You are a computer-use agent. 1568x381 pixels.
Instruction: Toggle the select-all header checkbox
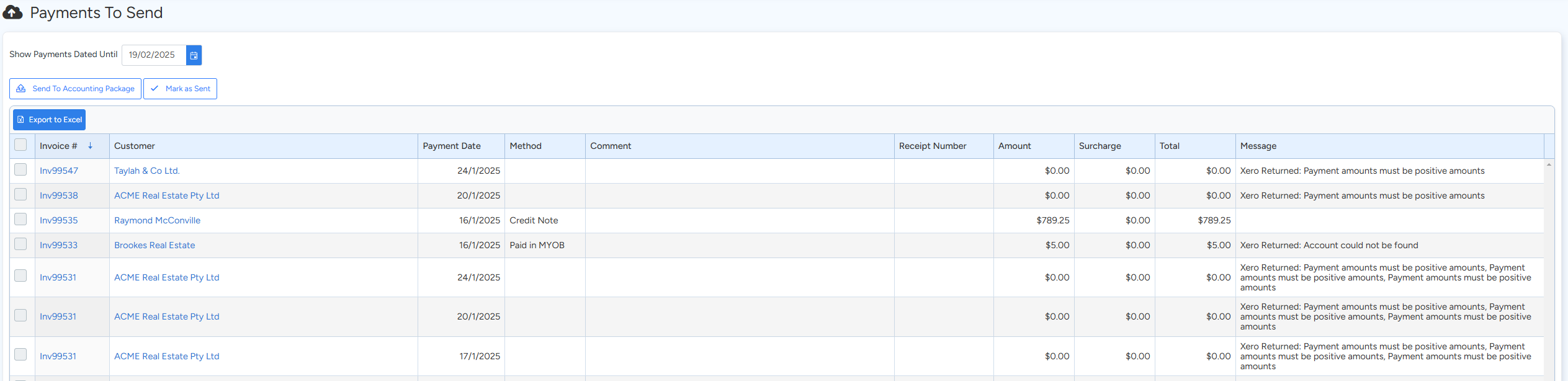(20, 145)
